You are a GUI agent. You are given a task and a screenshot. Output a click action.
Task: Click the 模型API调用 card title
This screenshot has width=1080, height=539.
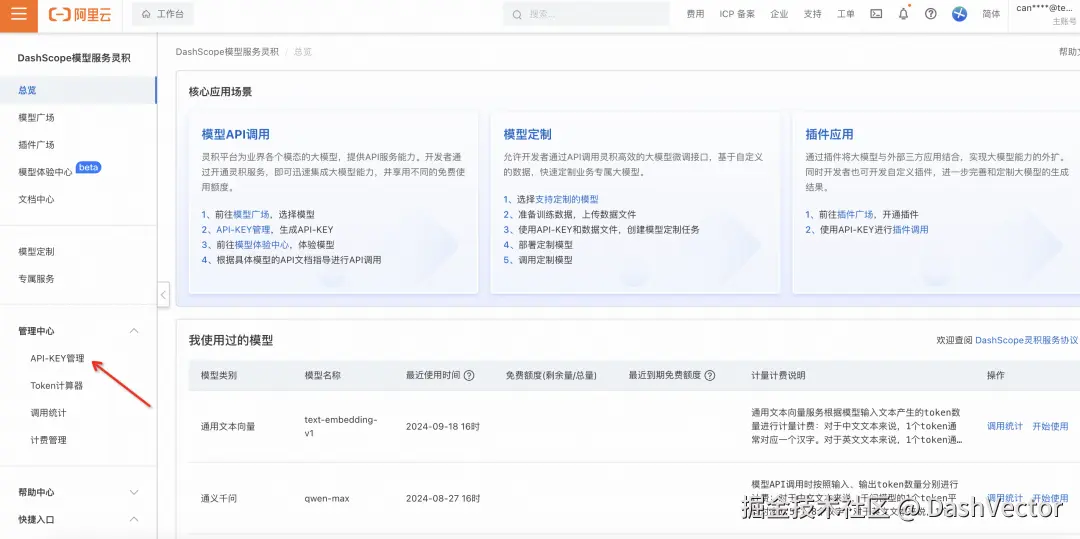pos(236,135)
